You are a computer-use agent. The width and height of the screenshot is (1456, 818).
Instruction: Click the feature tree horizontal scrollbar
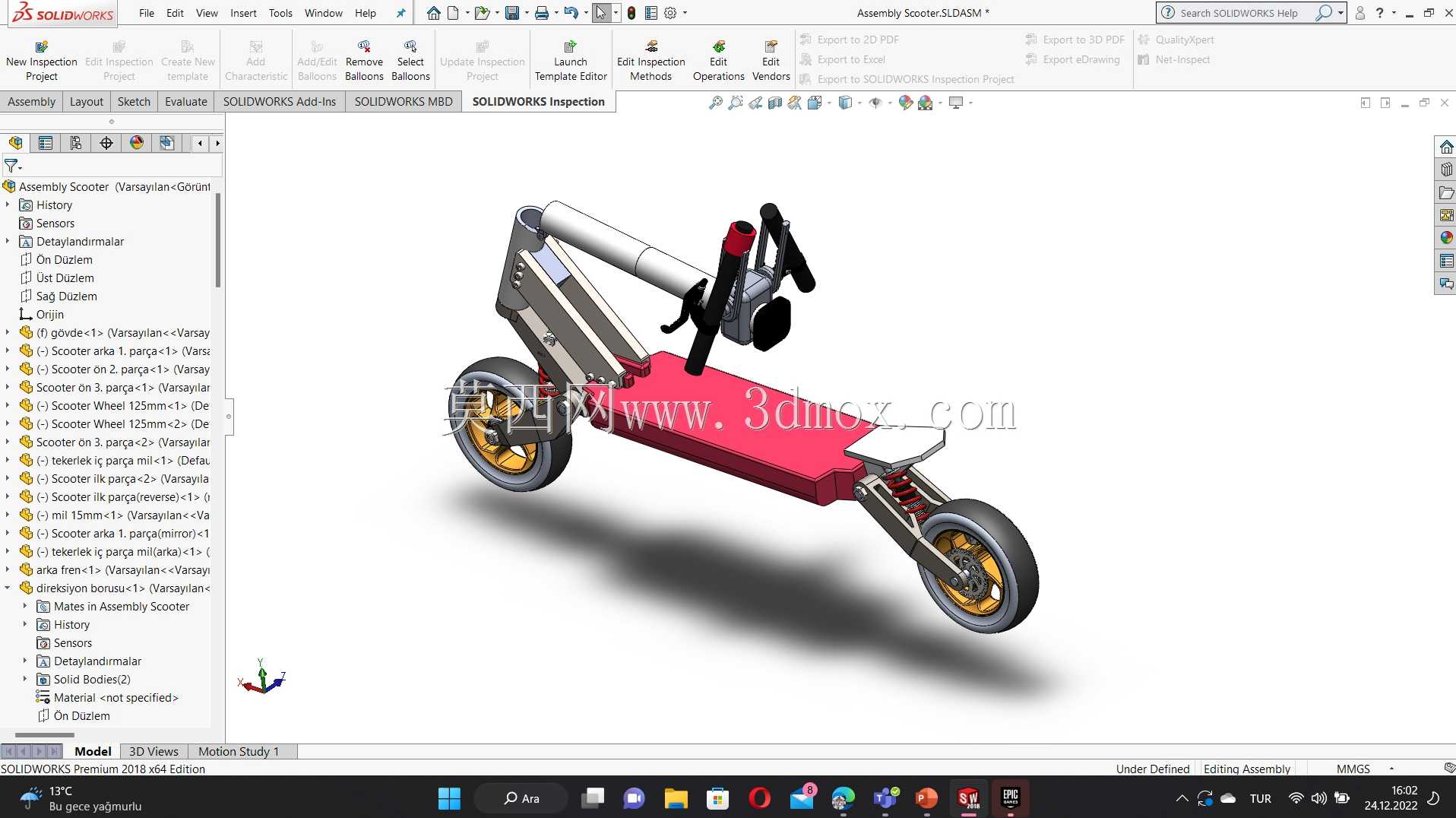pos(45,734)
